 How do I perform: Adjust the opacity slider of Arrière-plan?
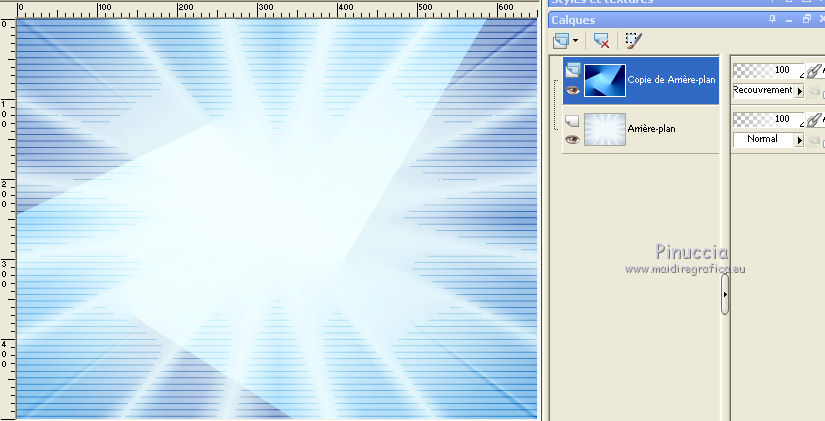769,119
